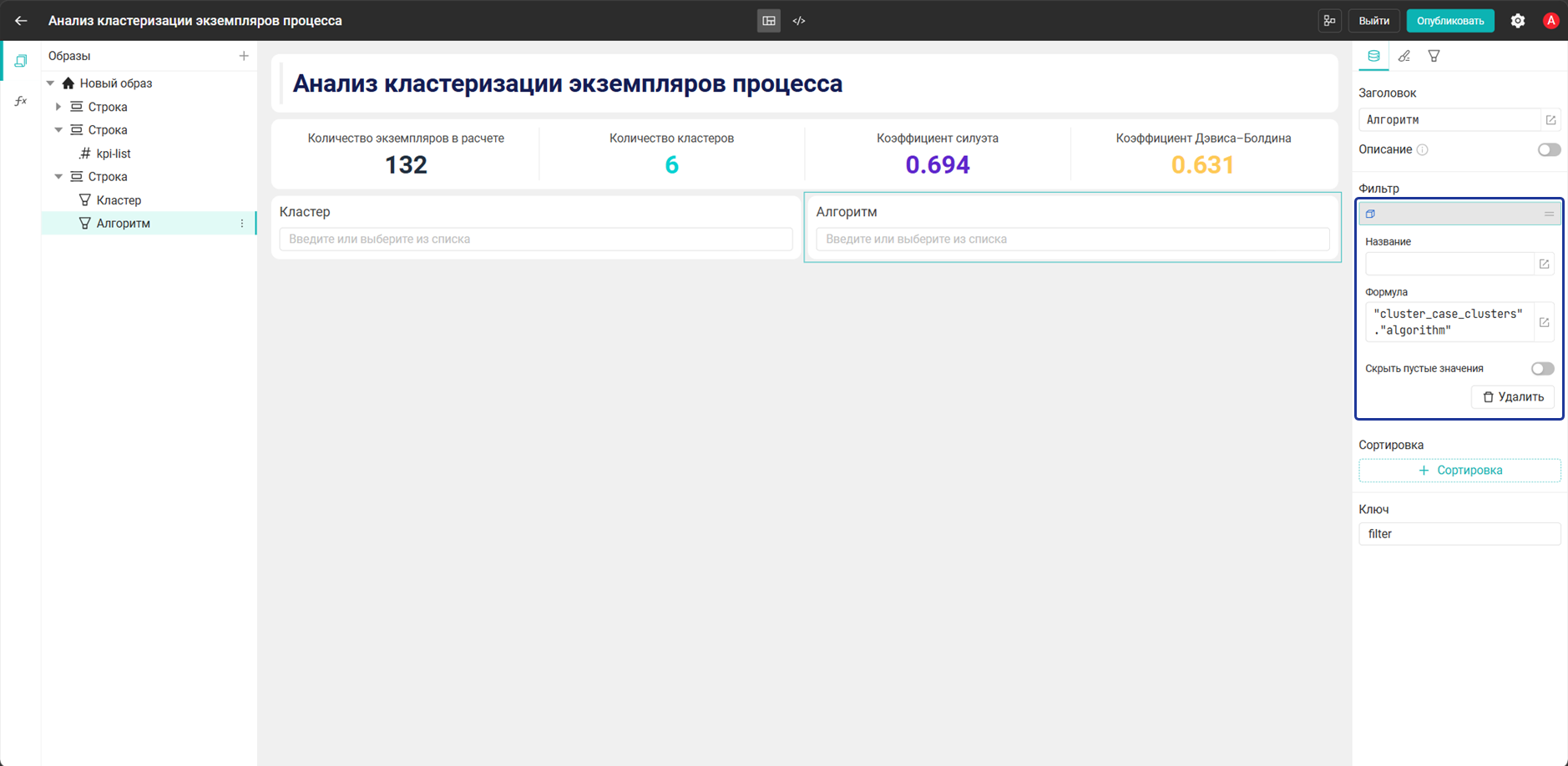The image size is (1568, 766).
Task: Open the structure tree icon in header
Action: coord(1329,21)
